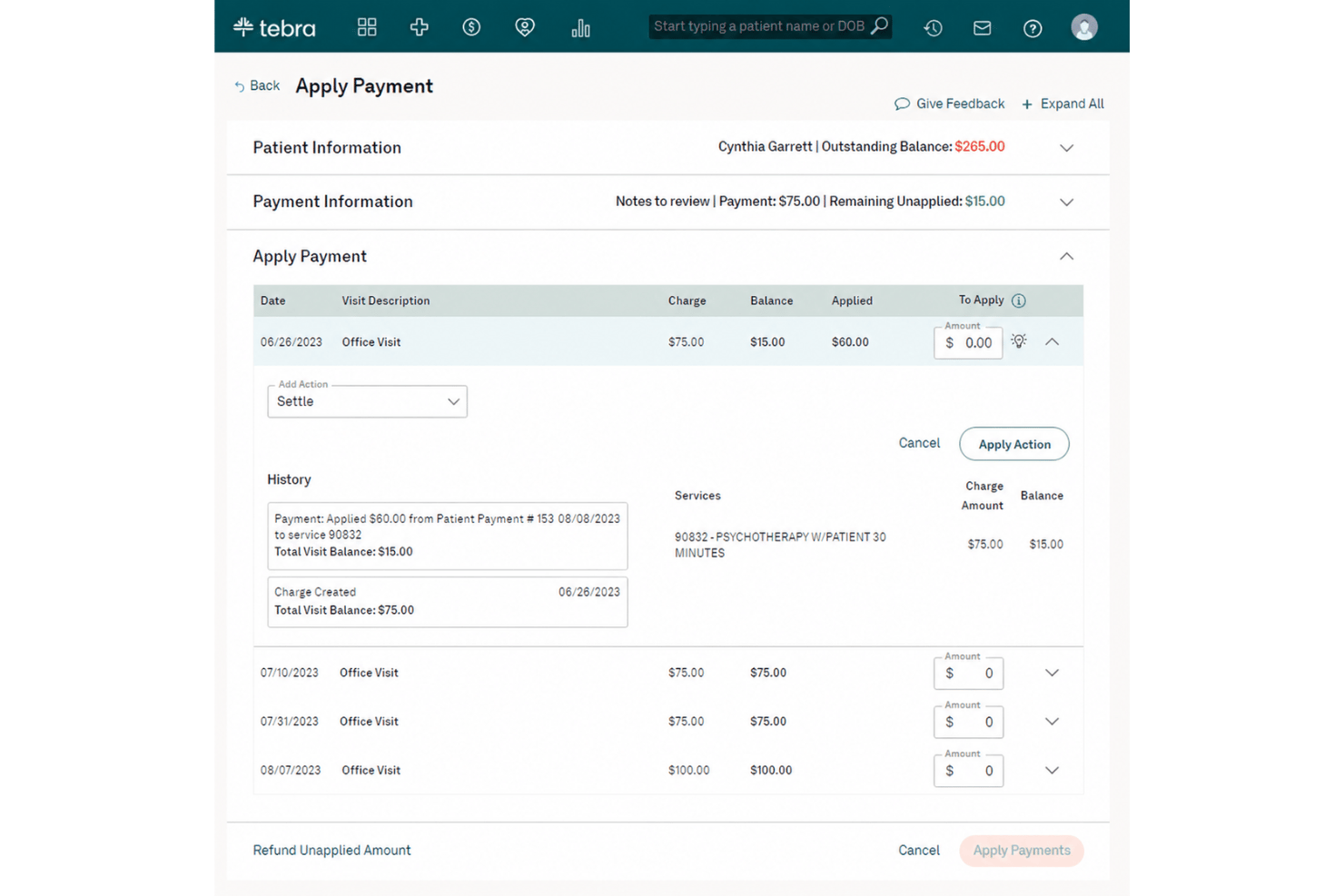This screenshot has width=1344, height=896.
Task: Open the billing dollar icon
Action: click(471, 27)
